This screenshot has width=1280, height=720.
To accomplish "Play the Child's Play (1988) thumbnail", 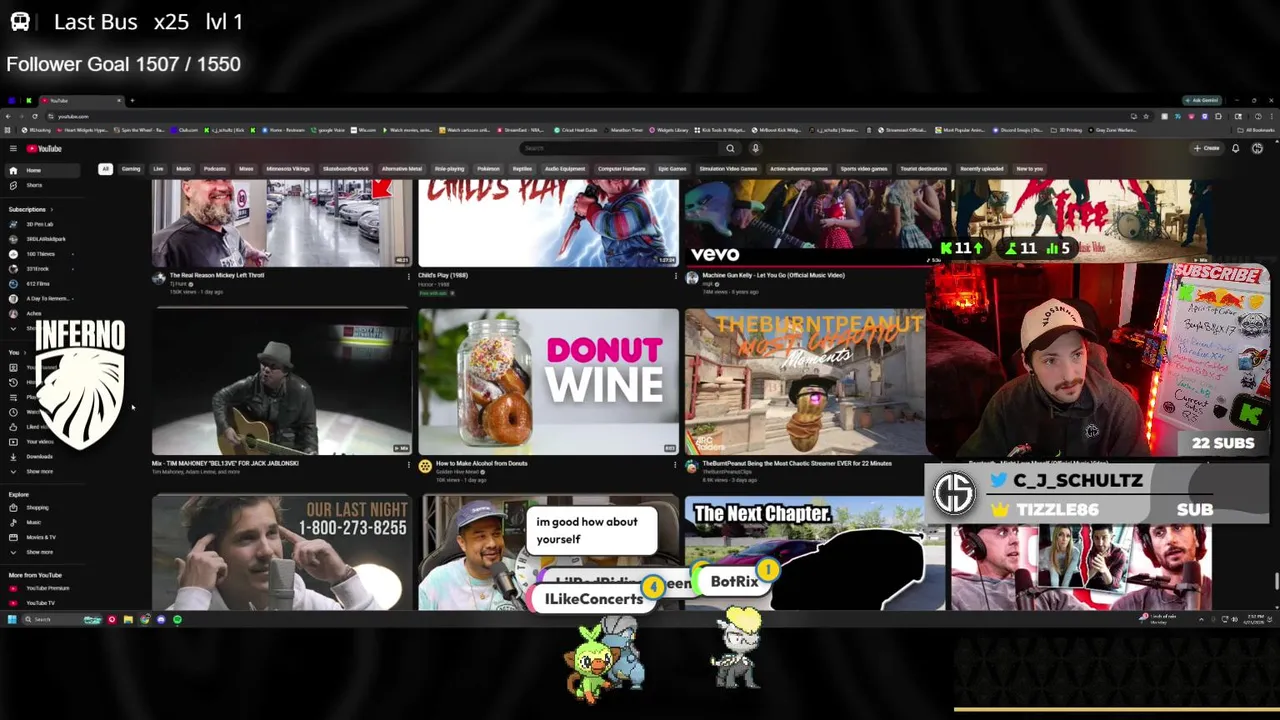I will coord(548,223).
